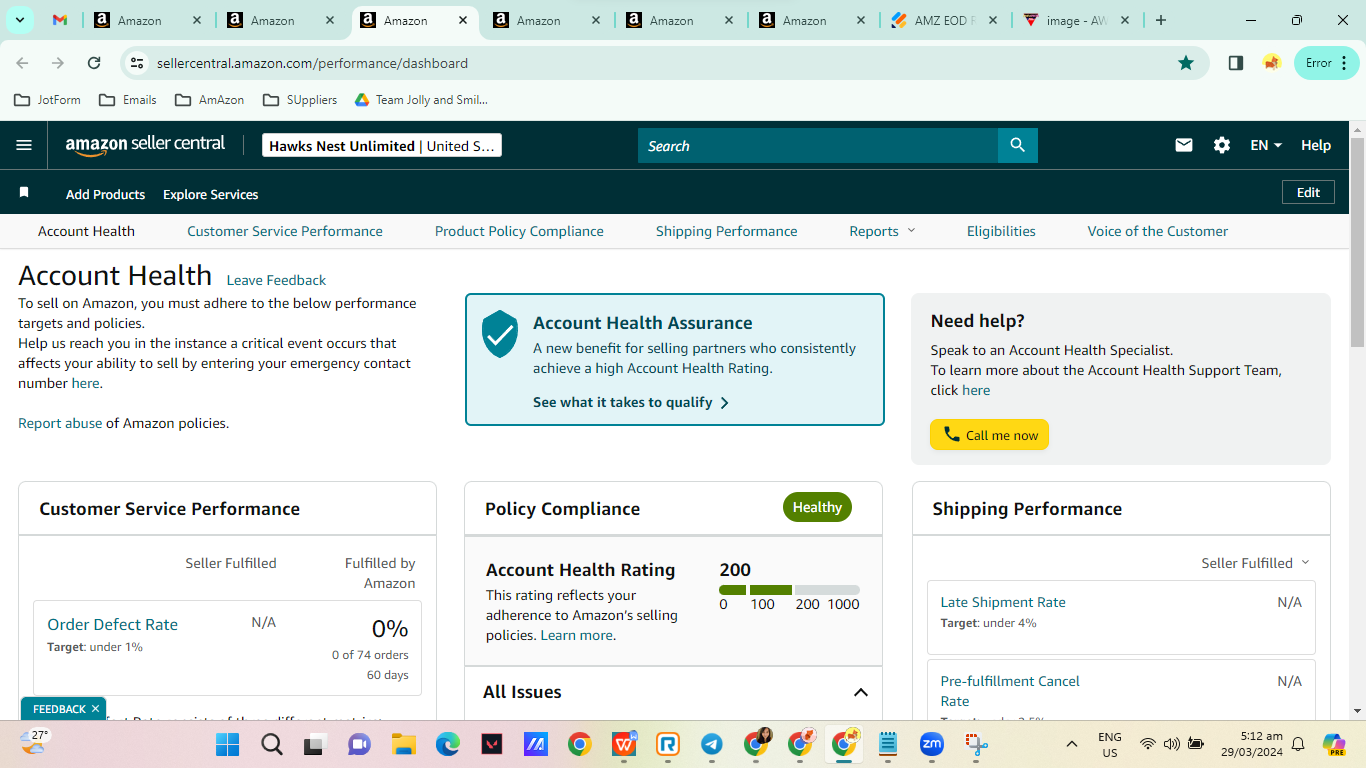Open the Zoom app from the taskbar

click(x=932, y=744)
